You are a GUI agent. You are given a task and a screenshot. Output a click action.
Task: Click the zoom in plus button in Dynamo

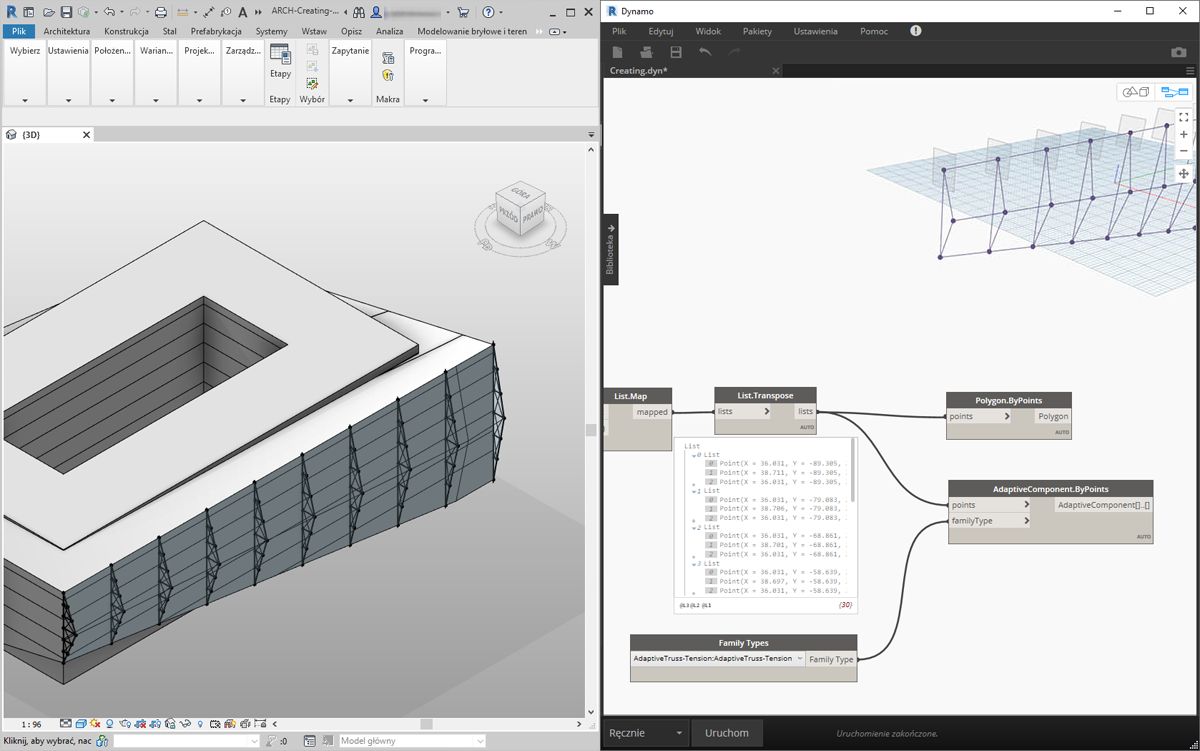click(1184, 135)
